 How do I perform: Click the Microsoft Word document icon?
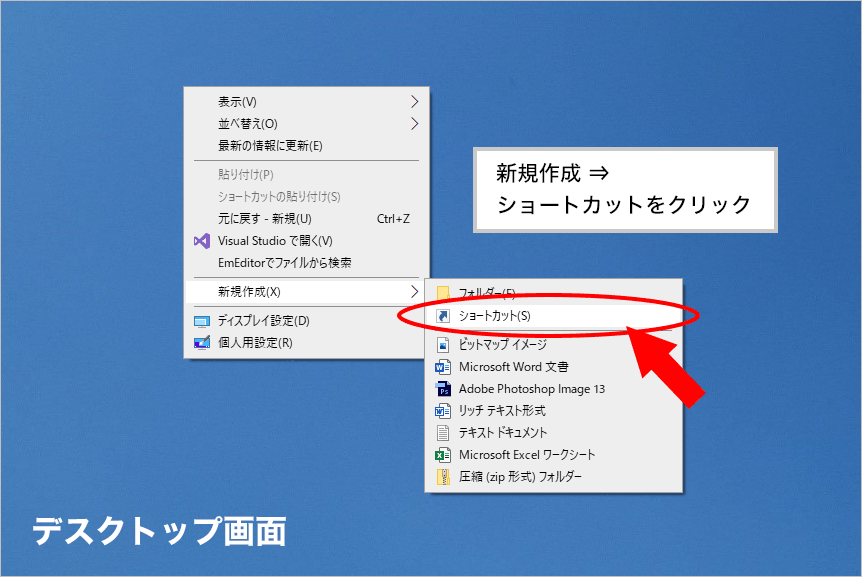[443, 367]
